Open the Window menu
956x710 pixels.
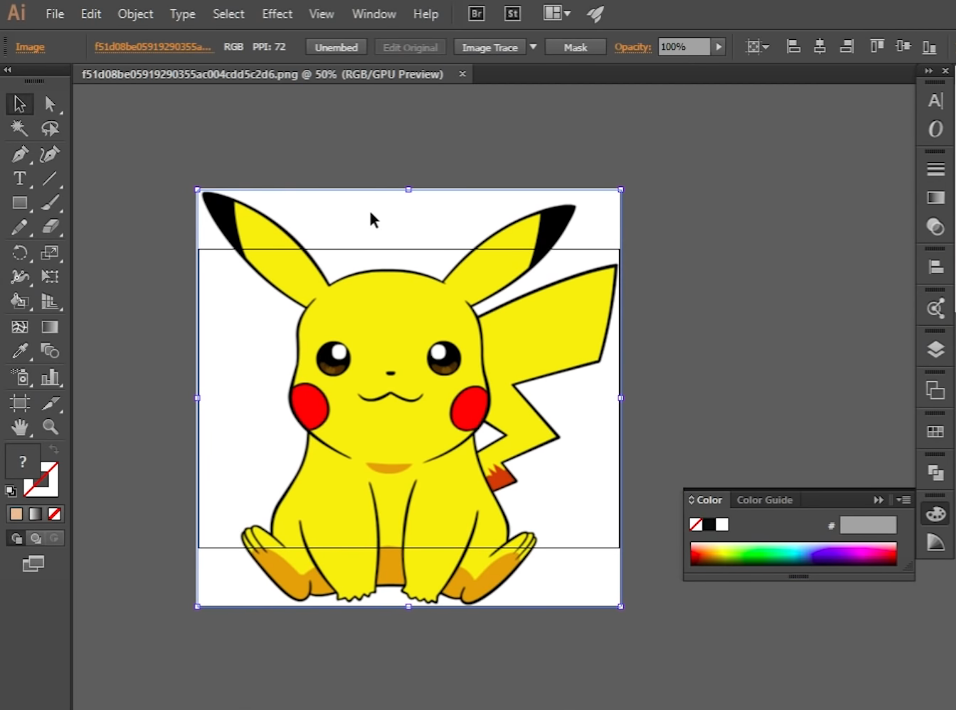pyautogui.click(x=374, y=13)
